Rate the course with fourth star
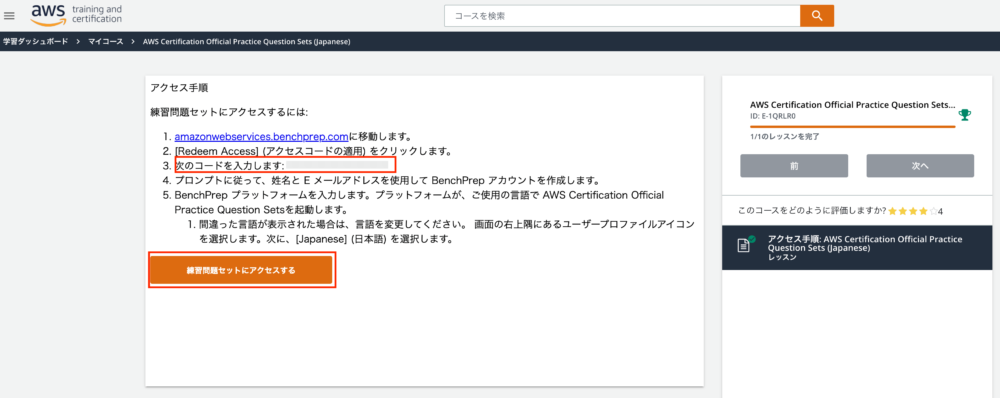The height and width of the screenshot is (398, 1000). (x=923, y=210)
